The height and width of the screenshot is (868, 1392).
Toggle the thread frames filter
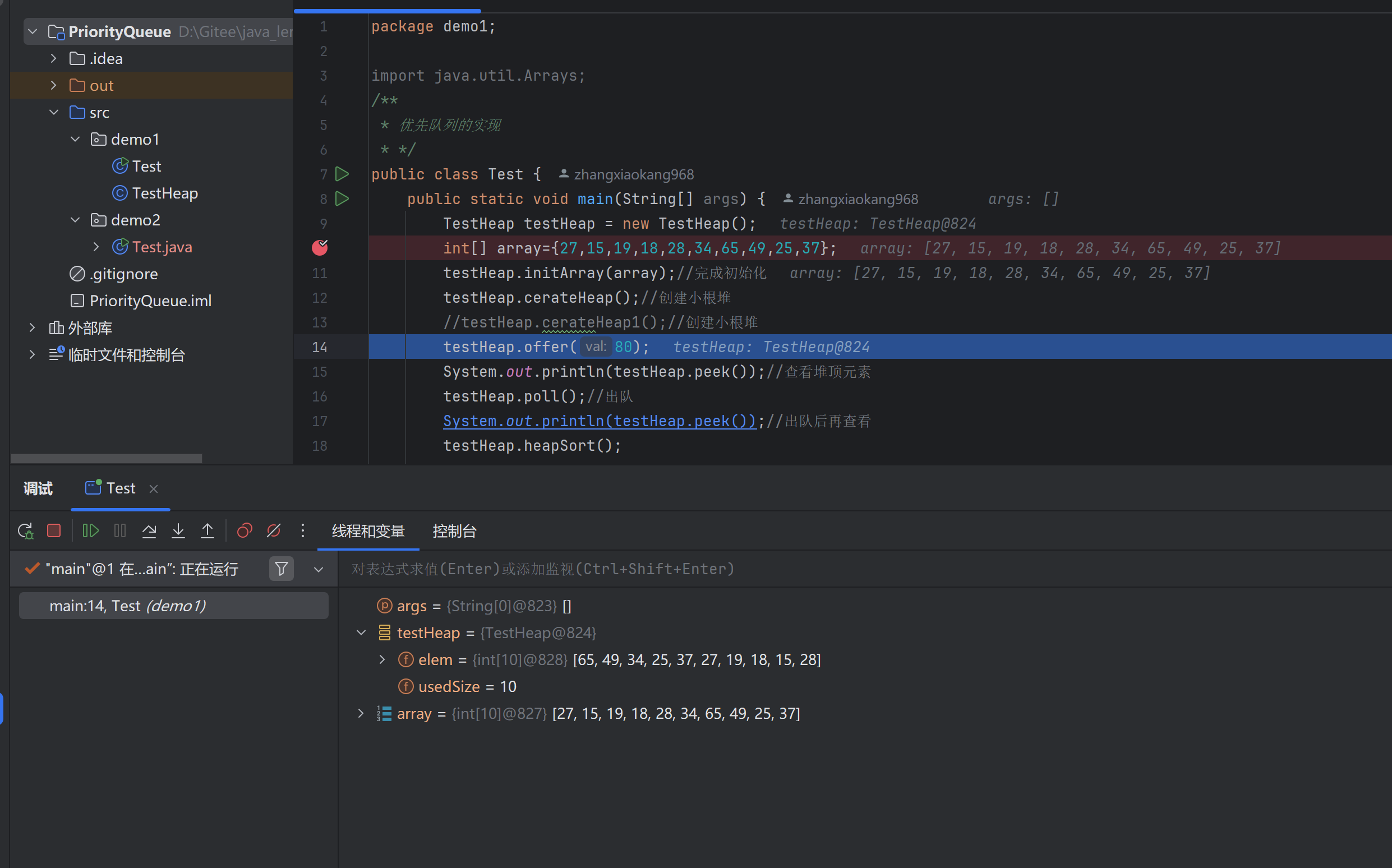coord(280,569)
